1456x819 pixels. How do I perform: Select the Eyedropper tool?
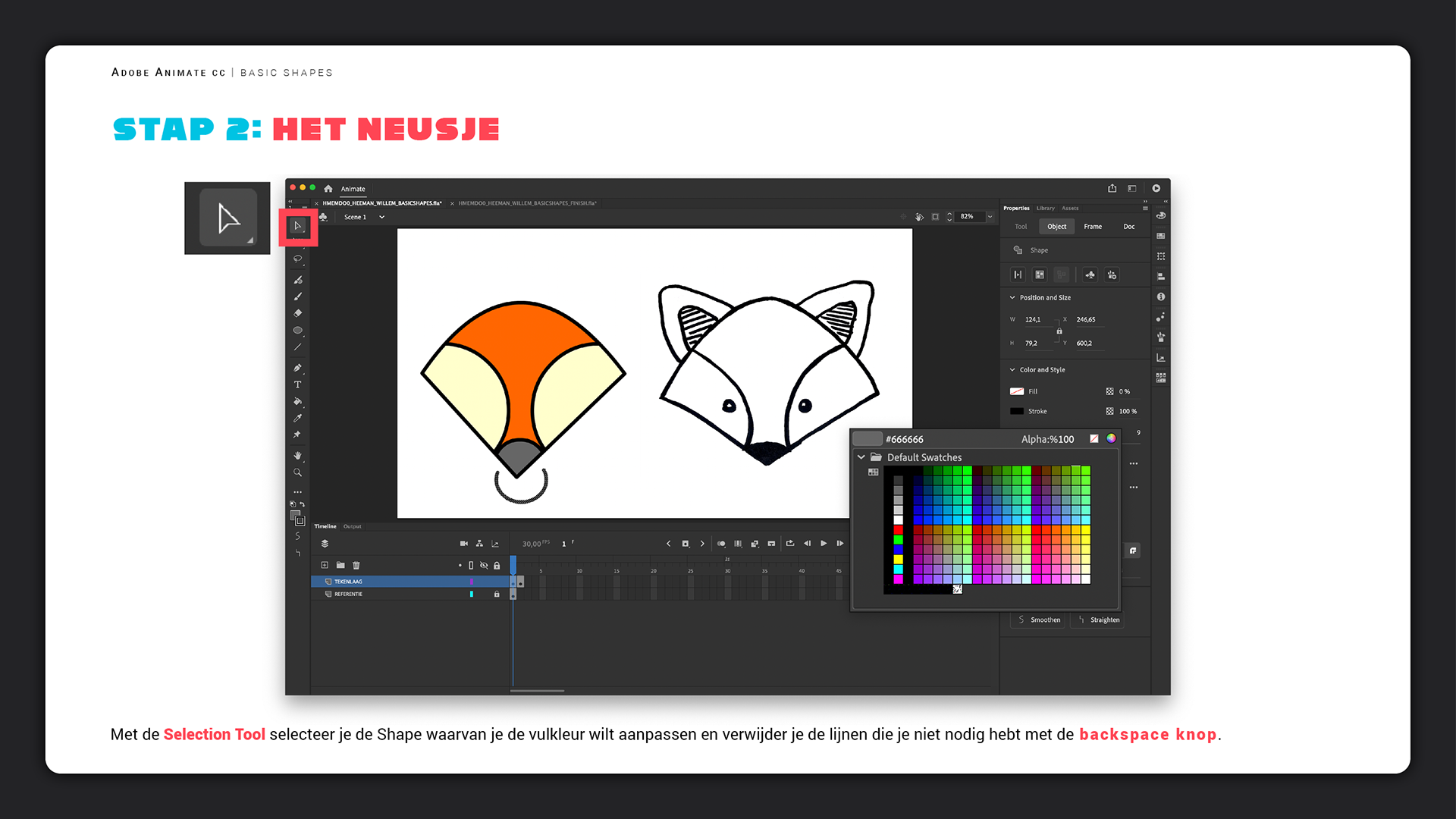(297, 418)
